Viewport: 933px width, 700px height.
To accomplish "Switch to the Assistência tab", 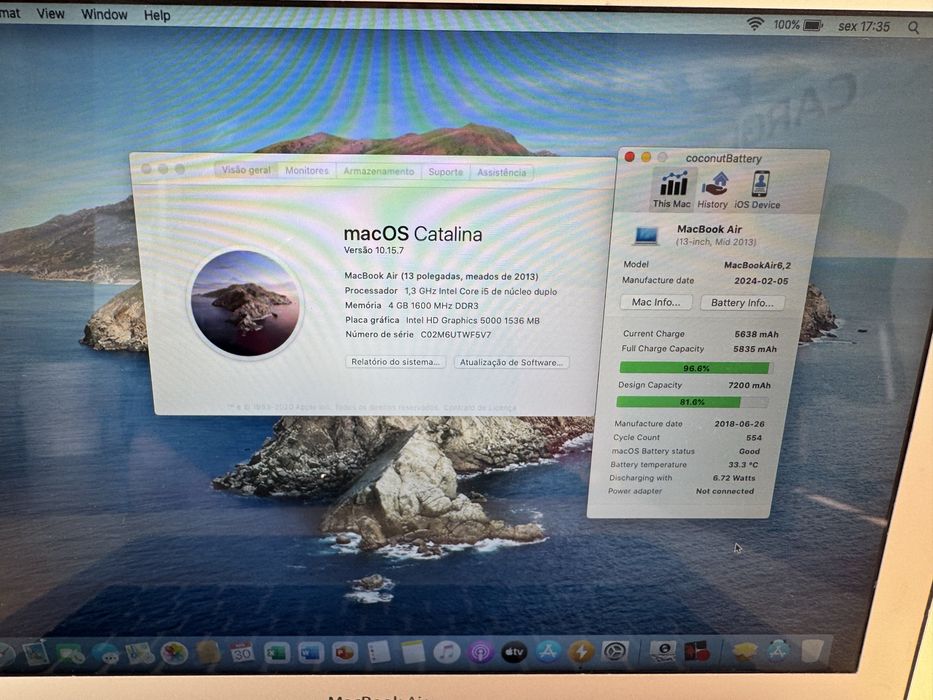I will pyautogui.click(x=502, y=172).
